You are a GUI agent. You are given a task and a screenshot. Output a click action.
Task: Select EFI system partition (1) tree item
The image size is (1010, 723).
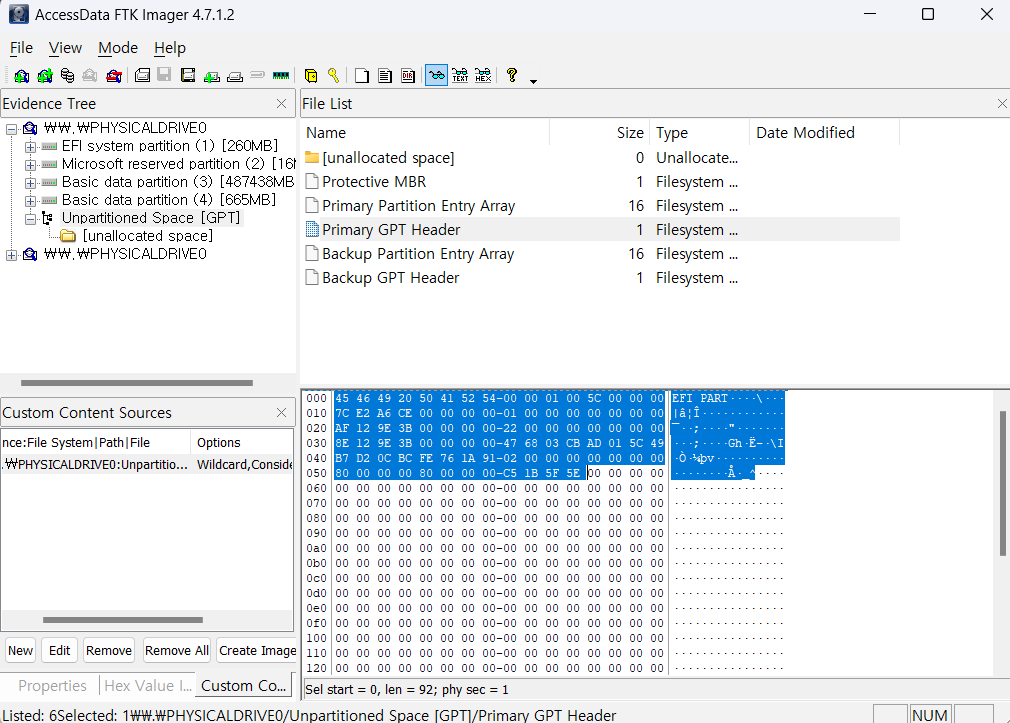click(x=170, y=146)
